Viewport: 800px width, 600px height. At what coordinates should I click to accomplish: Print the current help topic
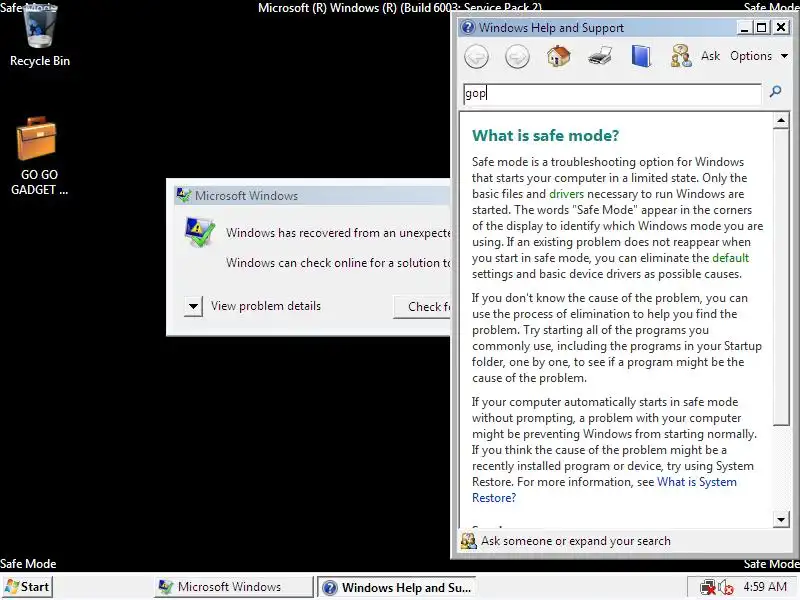(600, 56)
